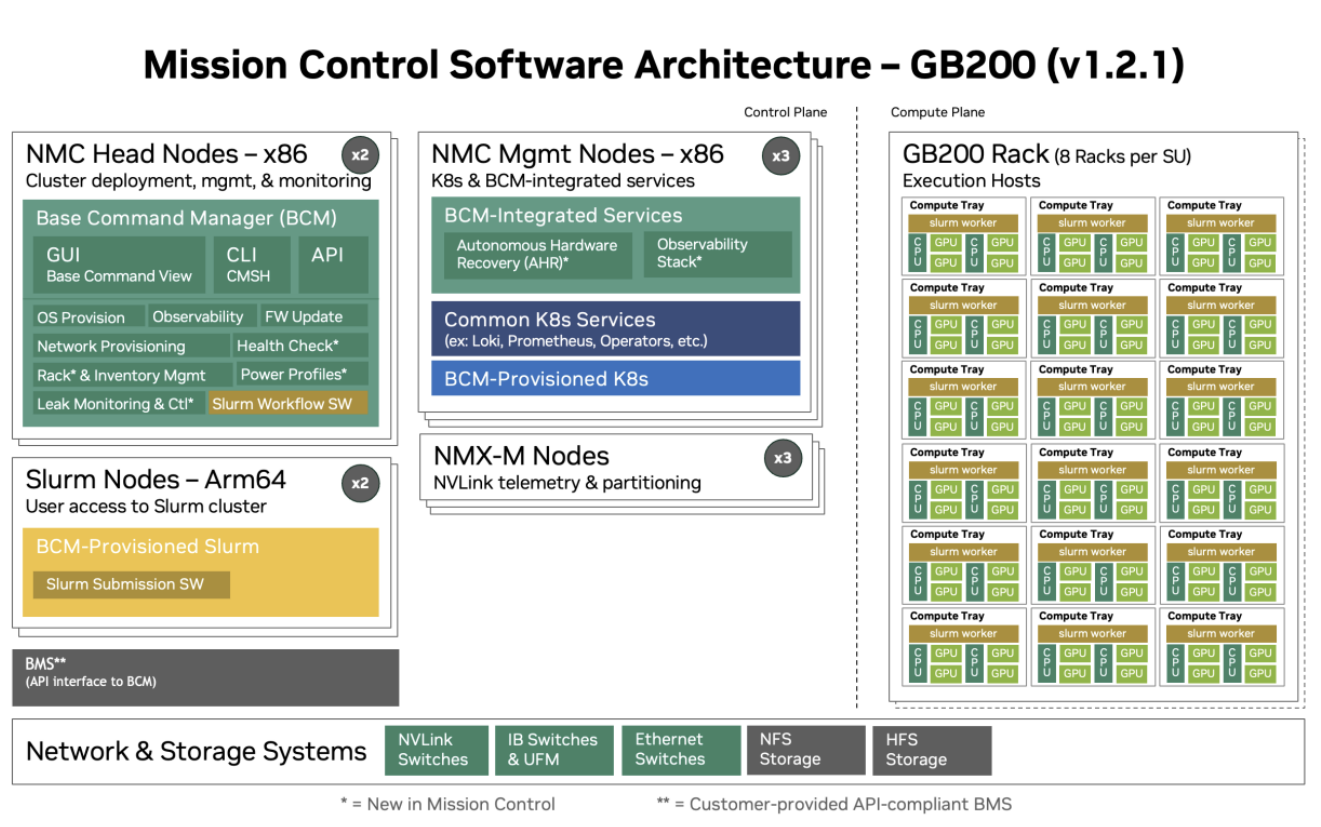Open the Autonomous Hardware Recovery box
The image size is (1321, 827).
[x=537, y=254]
